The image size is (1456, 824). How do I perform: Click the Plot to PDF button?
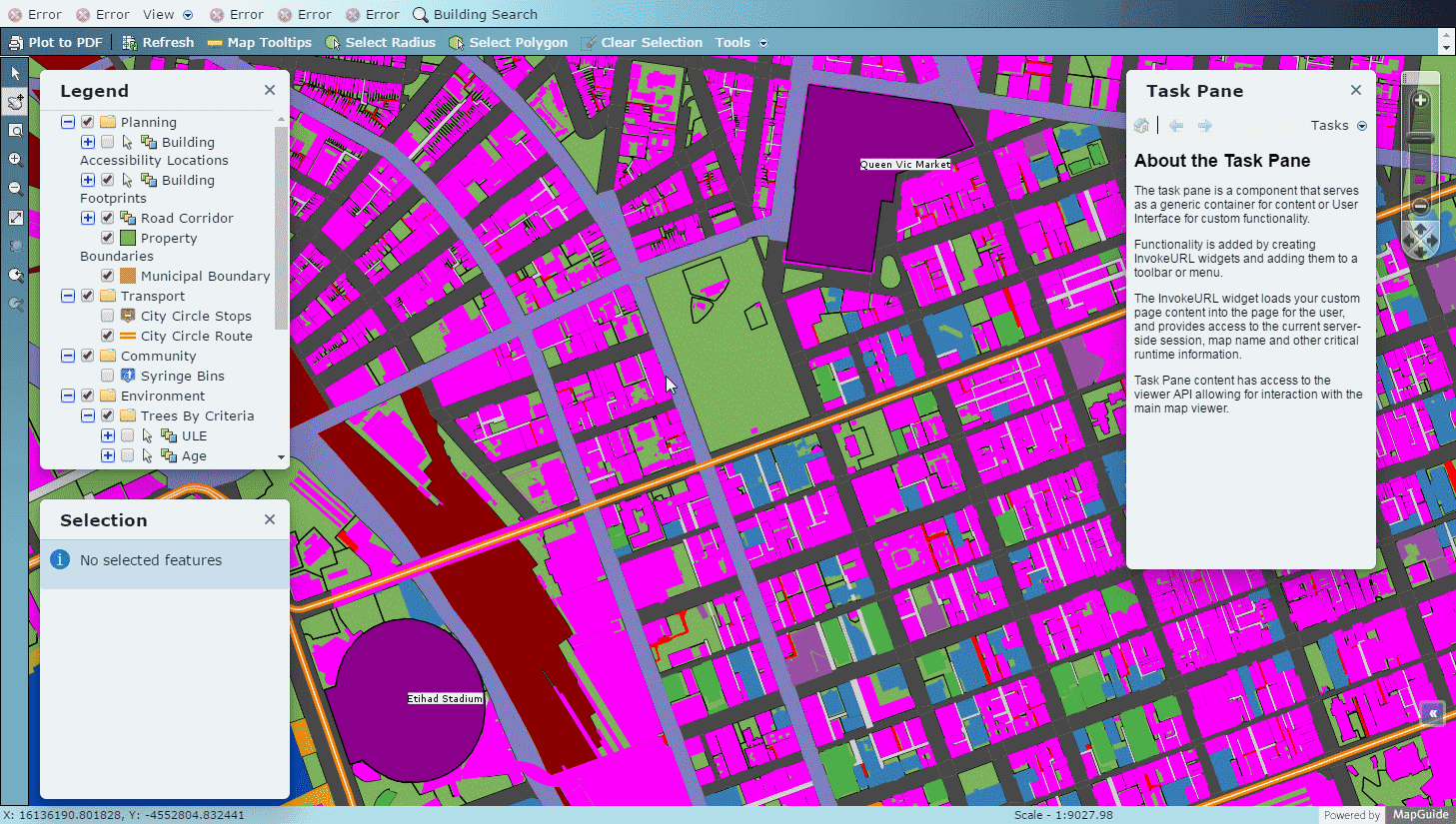point(56,42)
